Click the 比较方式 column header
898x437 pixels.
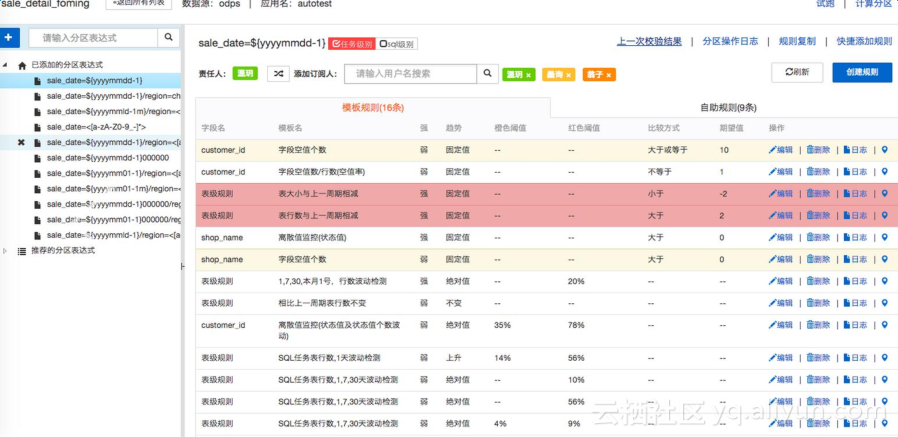pos(663,128)
